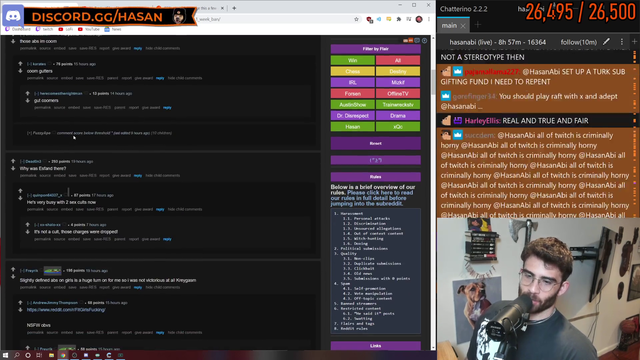
Task: Open the YouTube bookmark in bookmarks bar
Action: click(x=89, y=29)
